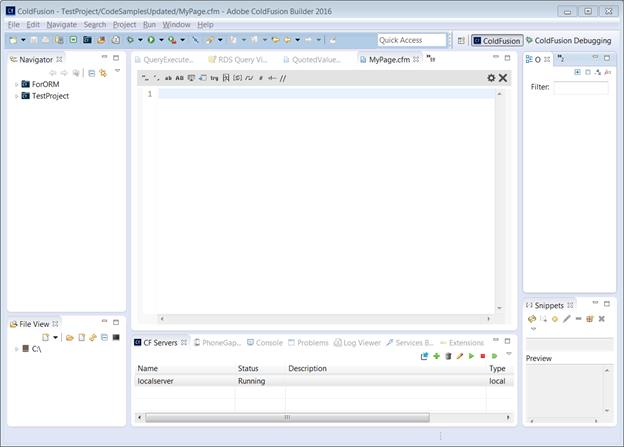Click the Collapse All icon in Navigator
624x447 pixels.
tap(92, 73)
